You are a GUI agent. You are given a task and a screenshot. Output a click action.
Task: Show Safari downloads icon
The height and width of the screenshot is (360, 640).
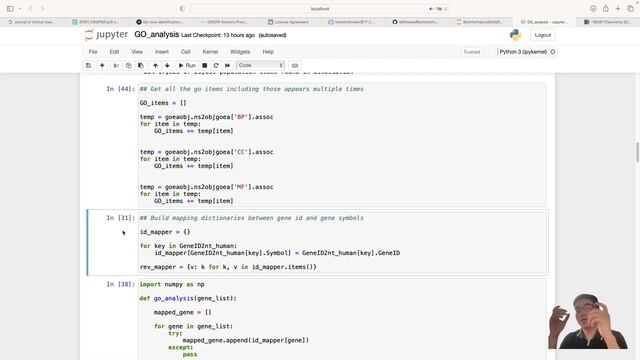click(x=593, y=9)
